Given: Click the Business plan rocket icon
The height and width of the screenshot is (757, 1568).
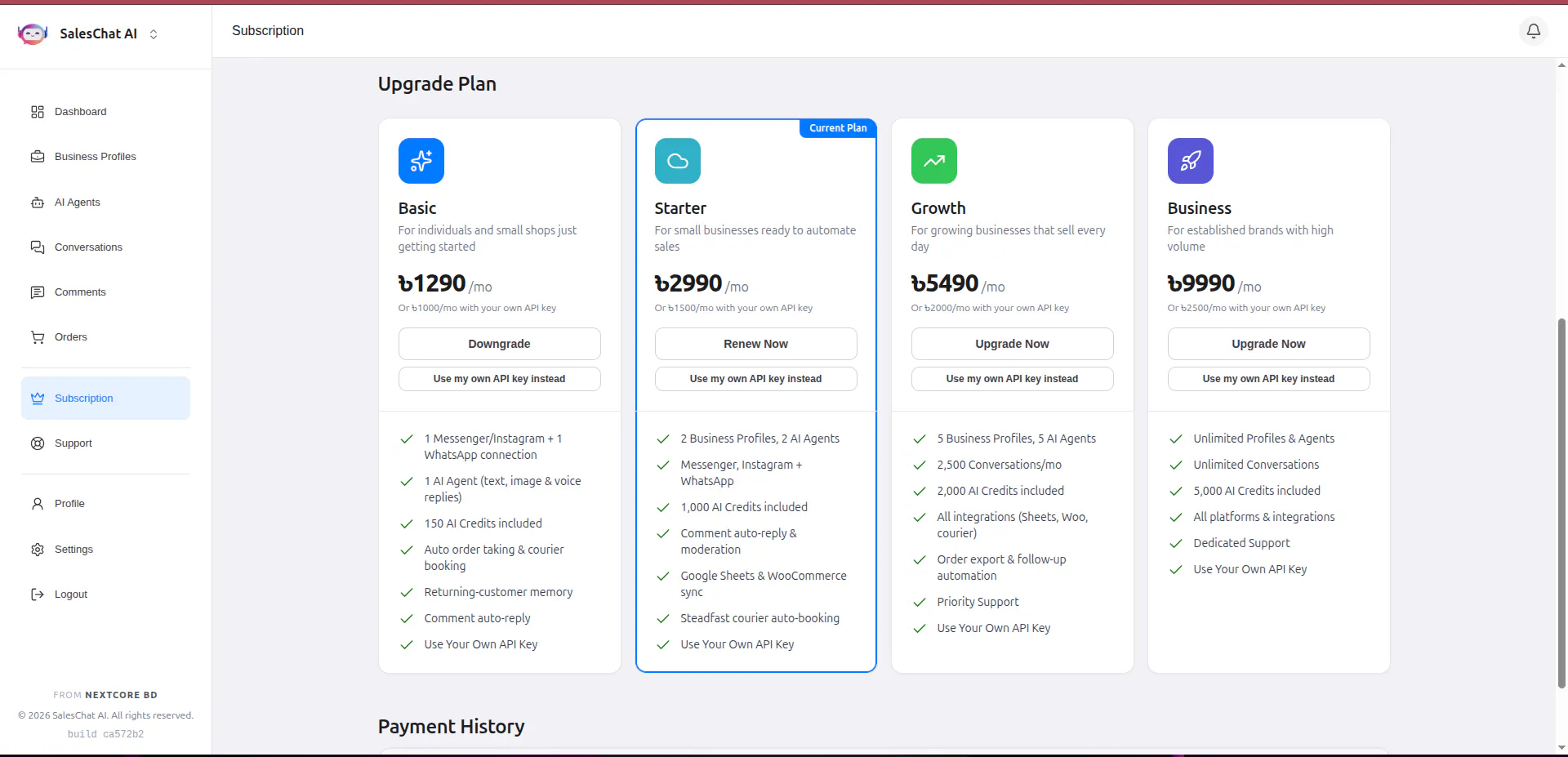Looking at the screenshot, I should tap(1191, 161).
